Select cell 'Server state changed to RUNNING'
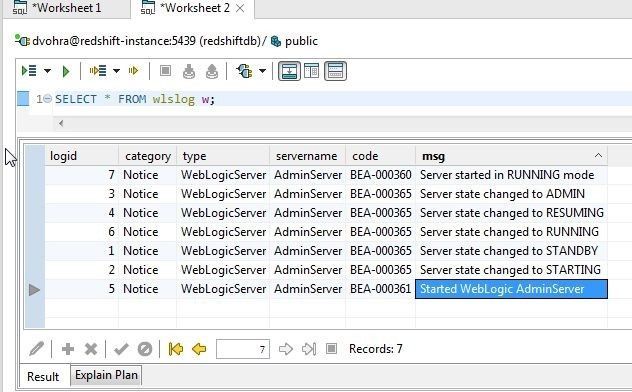This screenshot has height=392, width=632. click(511, 232)
